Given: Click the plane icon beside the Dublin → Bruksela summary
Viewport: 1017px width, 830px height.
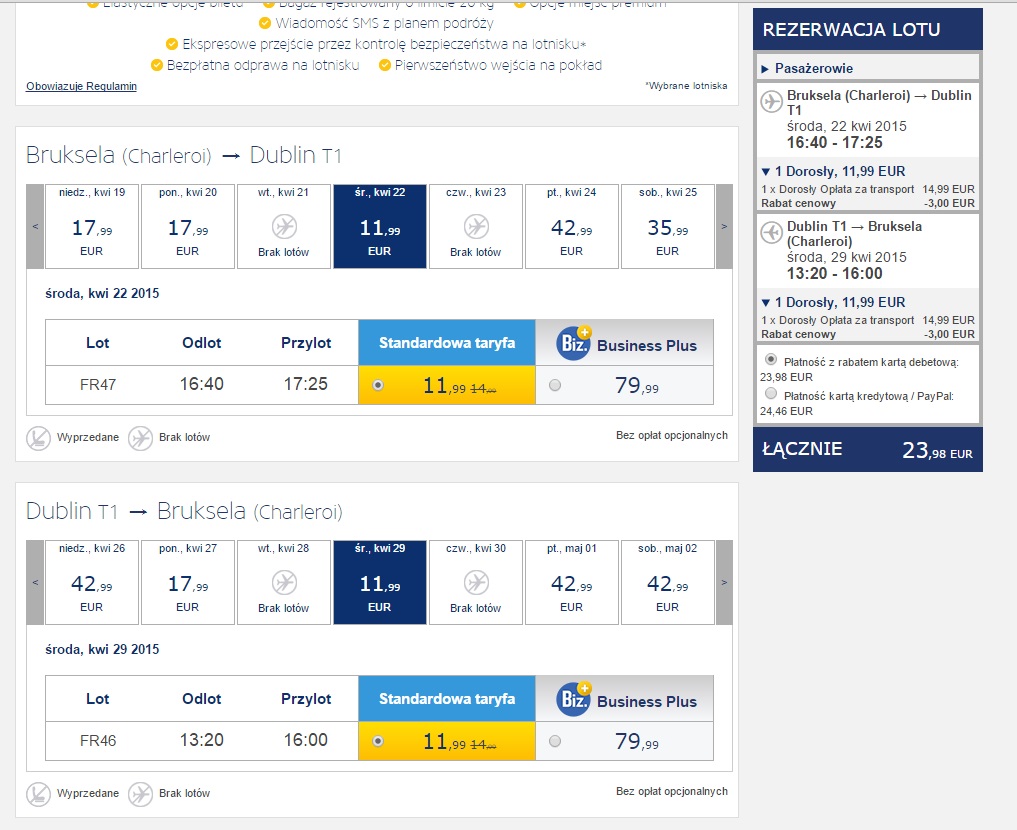Looking at the screenshot, I should coord(772,232).
